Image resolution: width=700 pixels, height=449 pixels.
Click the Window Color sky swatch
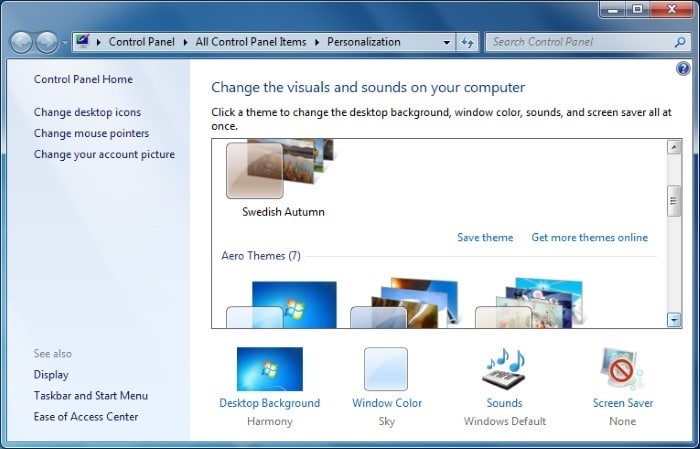tap(386, 369)
